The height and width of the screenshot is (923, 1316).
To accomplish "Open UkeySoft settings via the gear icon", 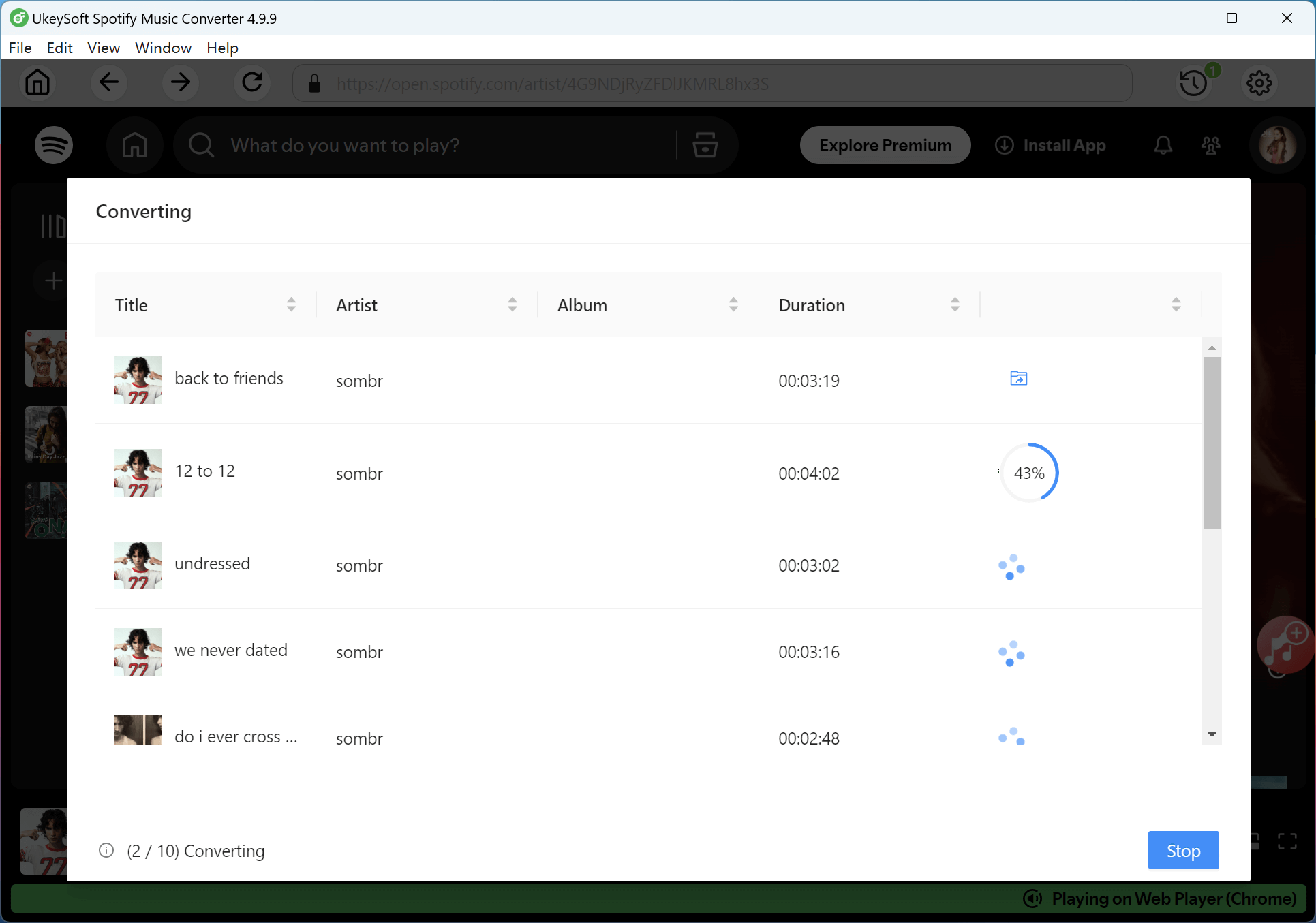I will click(1259, 82).
